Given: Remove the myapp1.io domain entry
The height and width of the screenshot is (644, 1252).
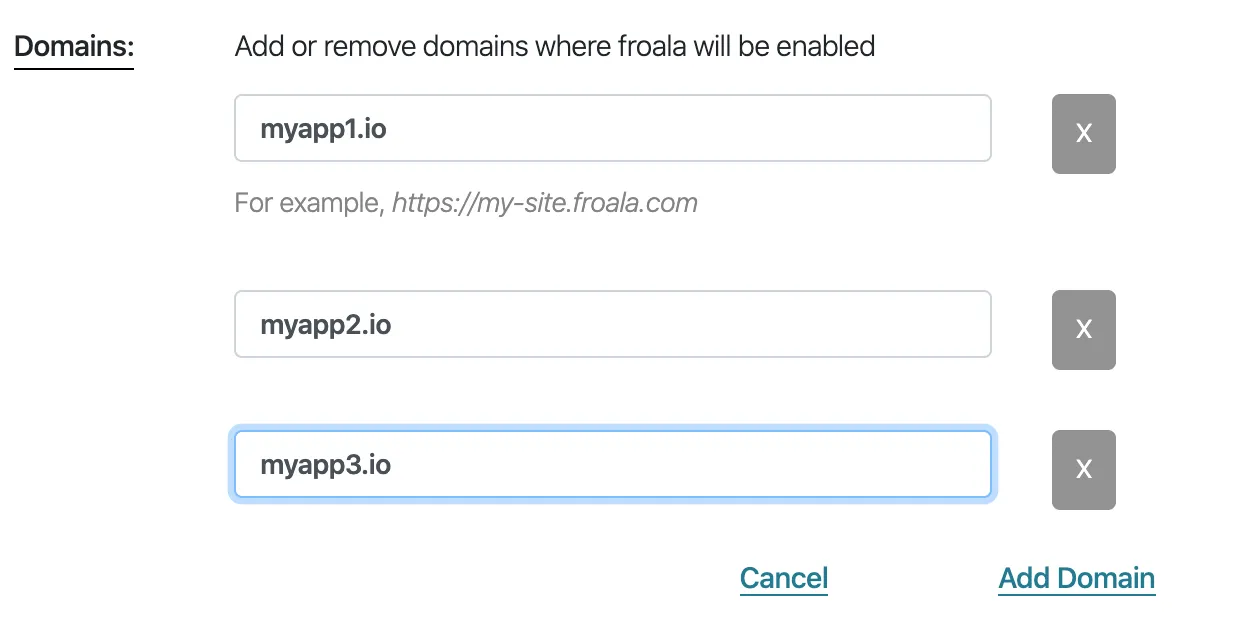Looking at the screenshot, I should coord(1083,133).
